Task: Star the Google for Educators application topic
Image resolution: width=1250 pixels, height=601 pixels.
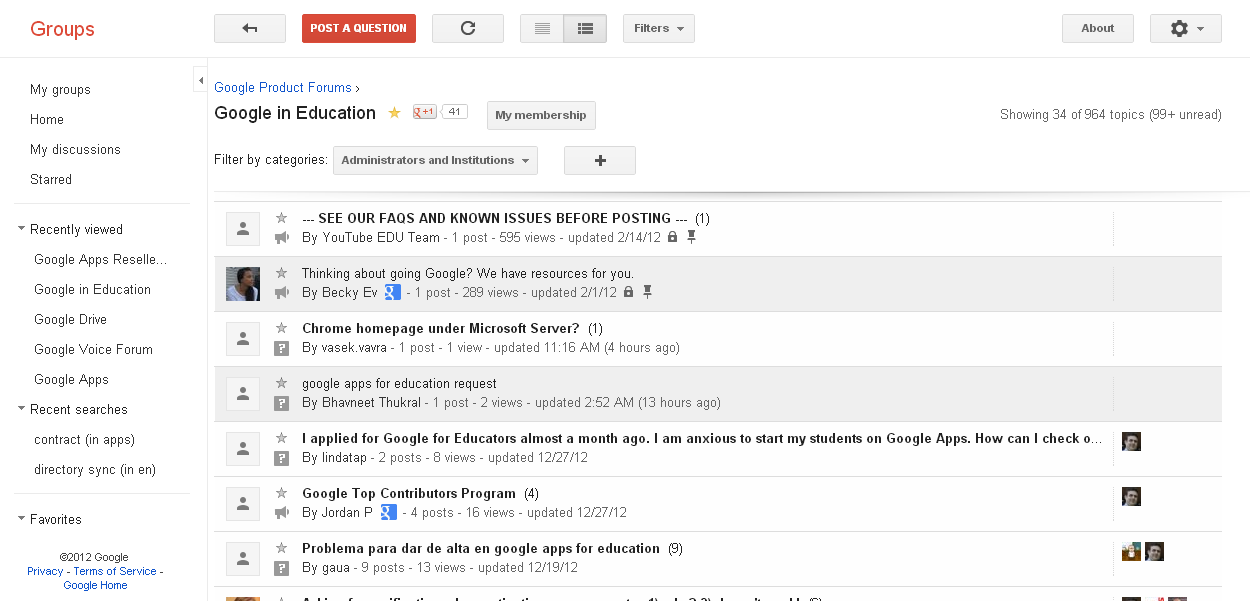Action: pyautogui.click(x=282, y=438)
